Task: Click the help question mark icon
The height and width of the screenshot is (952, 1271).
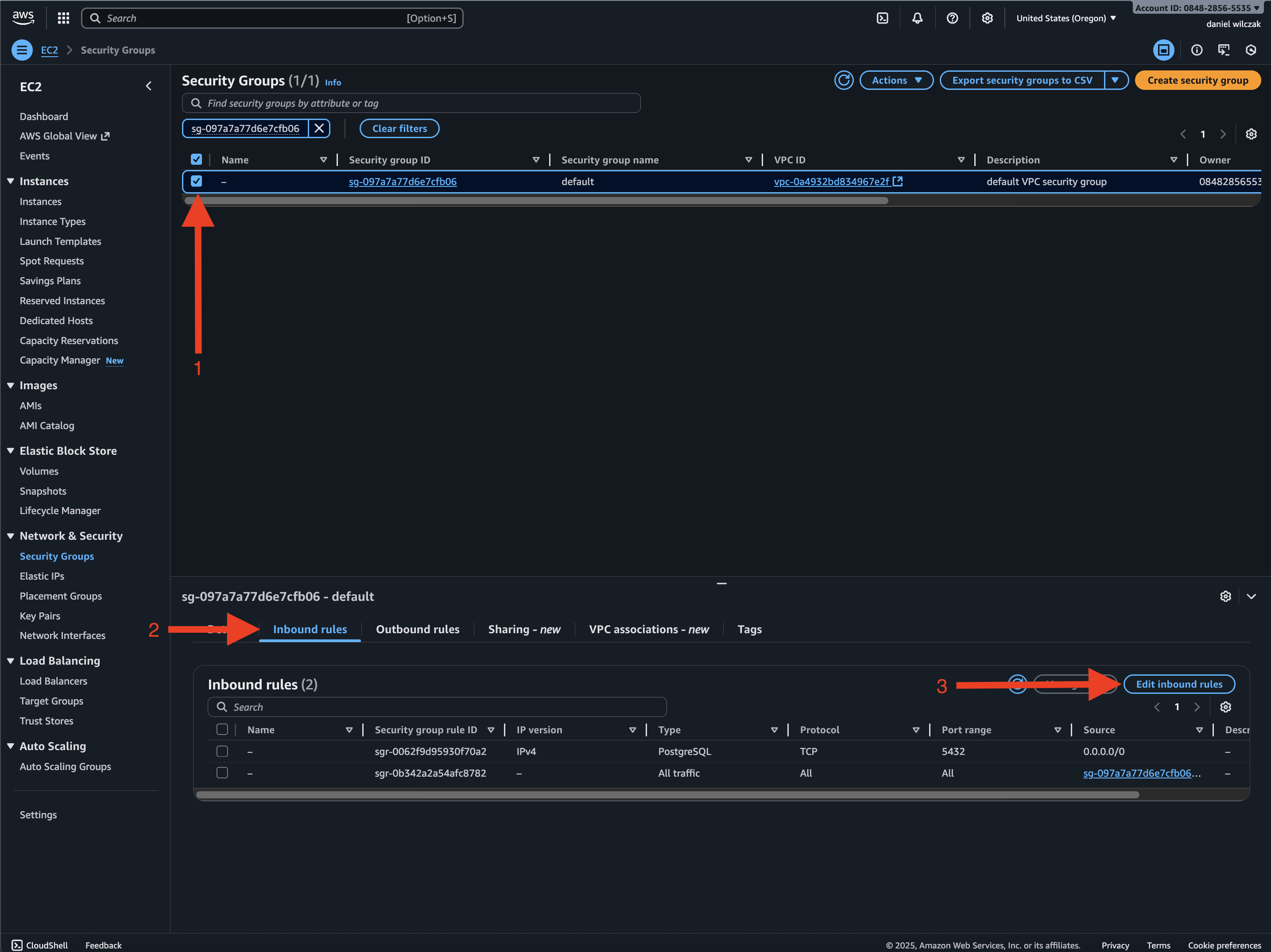Action: [x=952, y=19]
